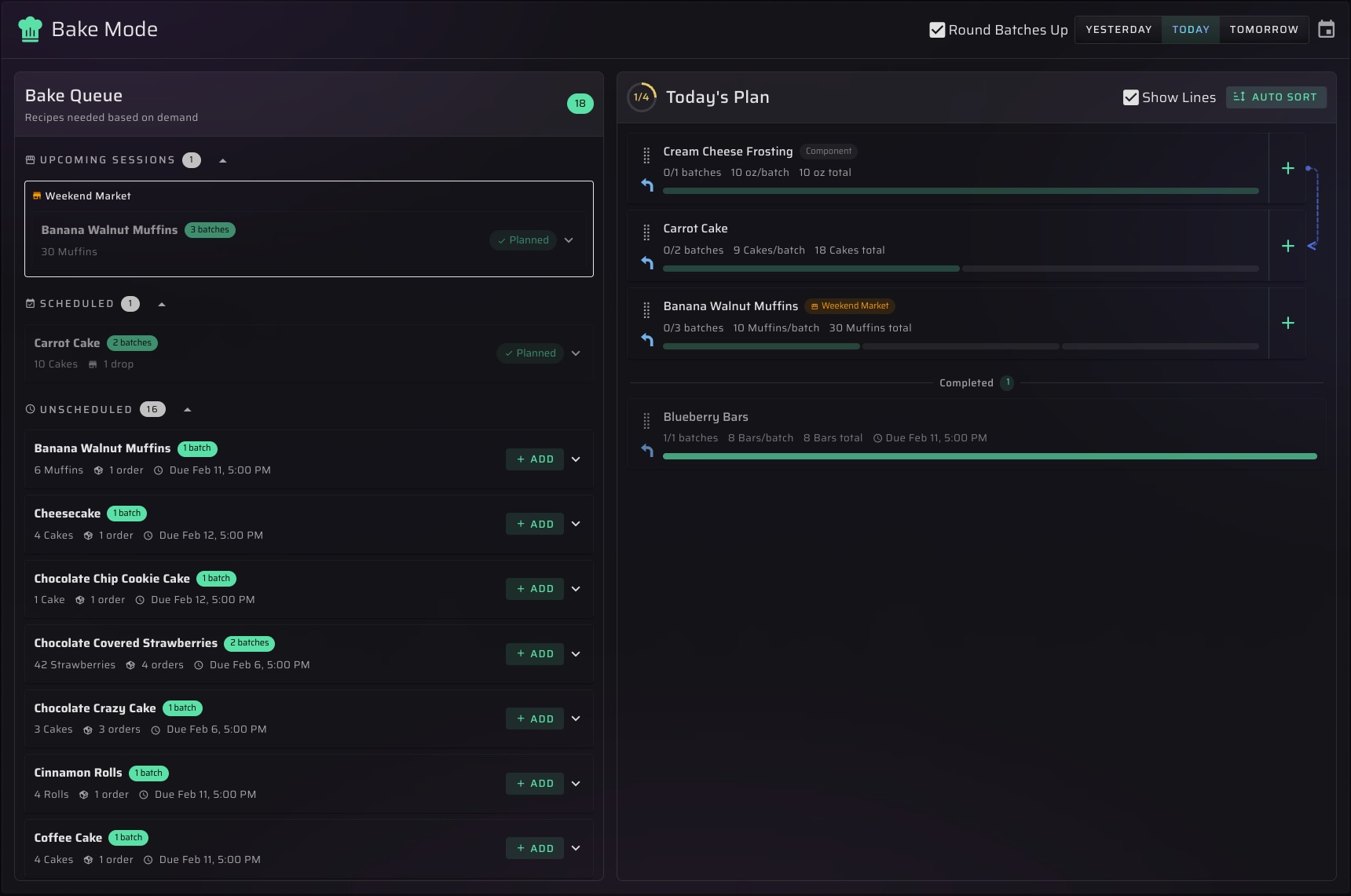Expand the Cheesecake item details

[576, 524]
